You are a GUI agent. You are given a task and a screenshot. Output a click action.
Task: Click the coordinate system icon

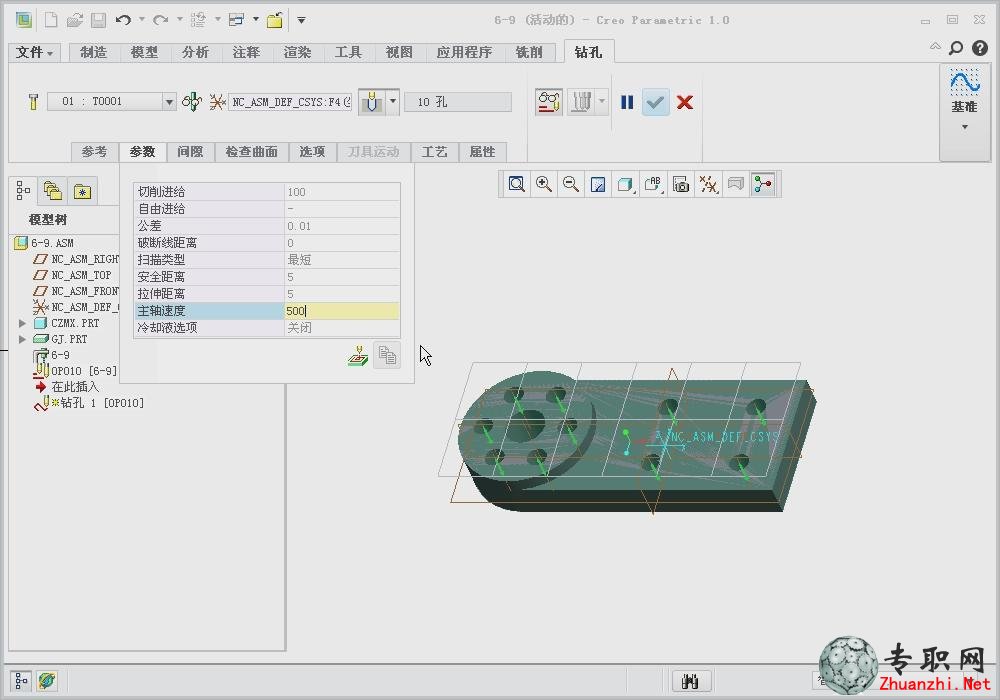pyautogui.click(x=217, y=102)
